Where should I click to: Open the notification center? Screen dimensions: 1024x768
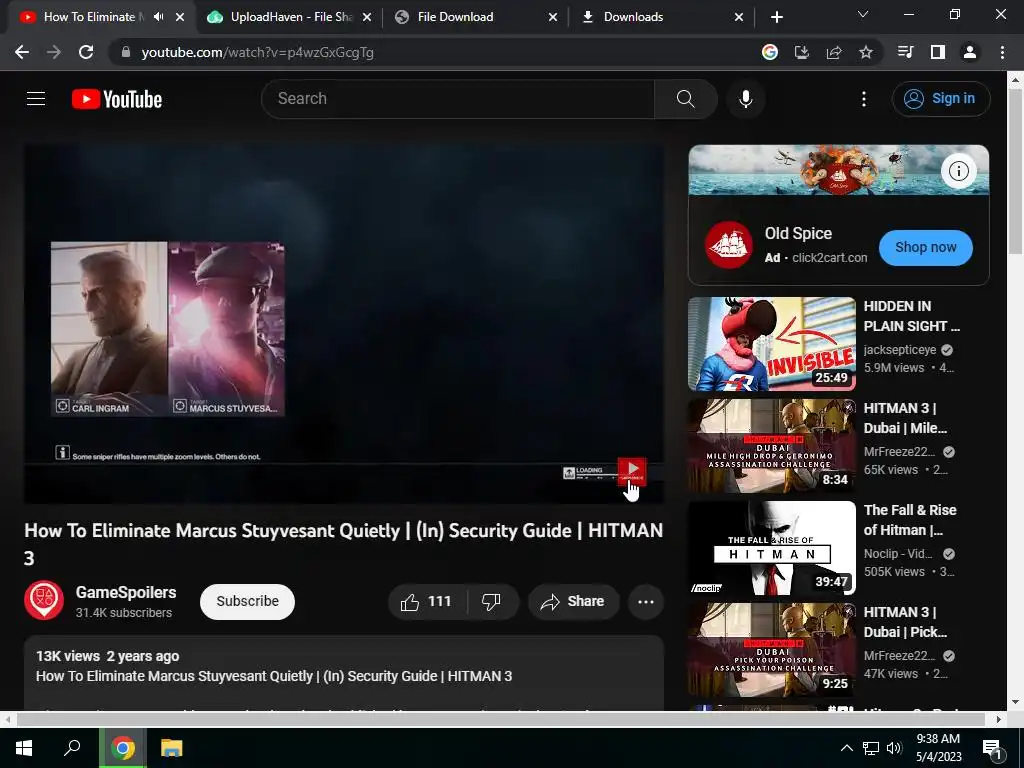pos(993,748)
